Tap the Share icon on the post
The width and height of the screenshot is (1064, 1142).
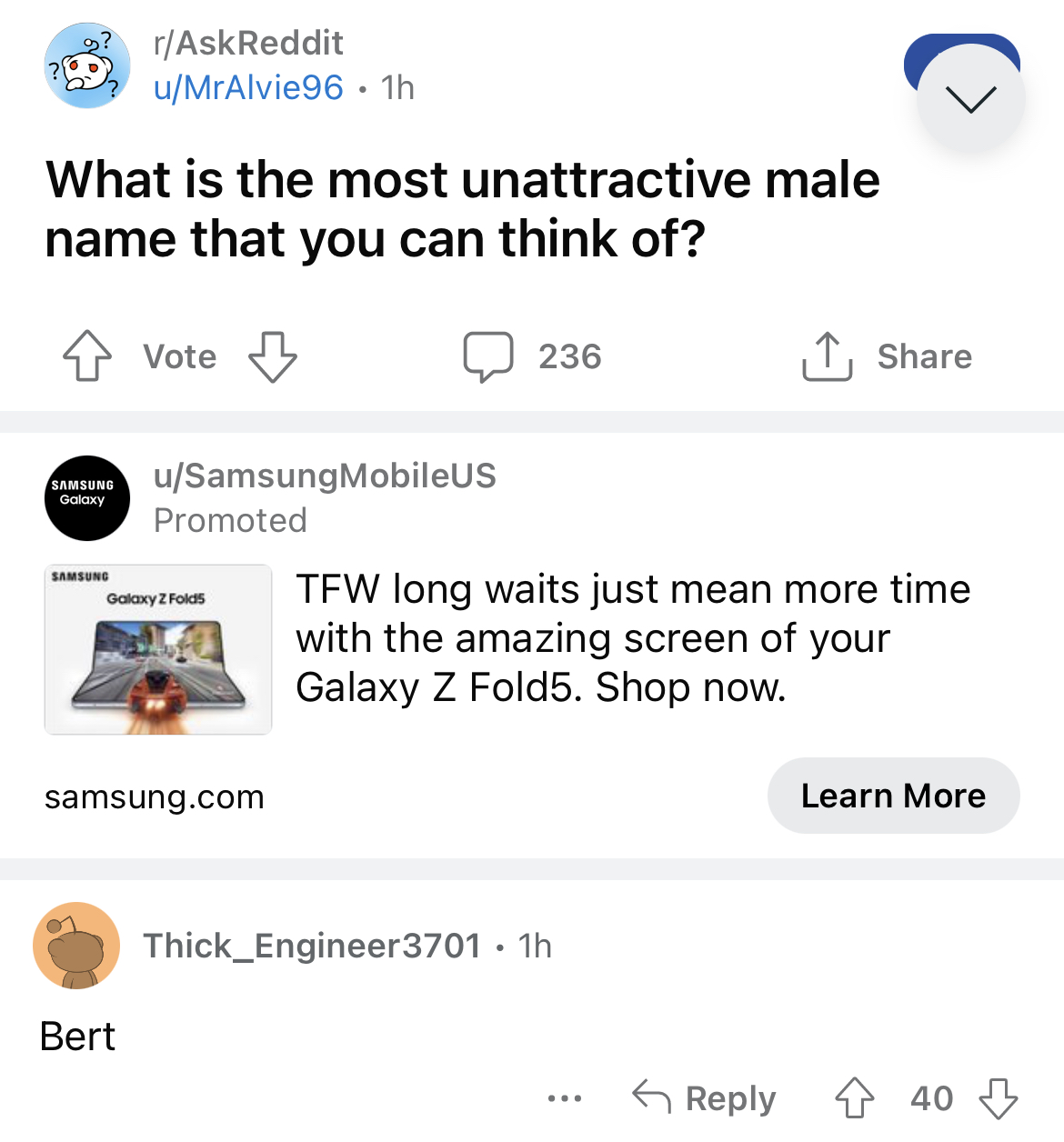tap(827, 356)
